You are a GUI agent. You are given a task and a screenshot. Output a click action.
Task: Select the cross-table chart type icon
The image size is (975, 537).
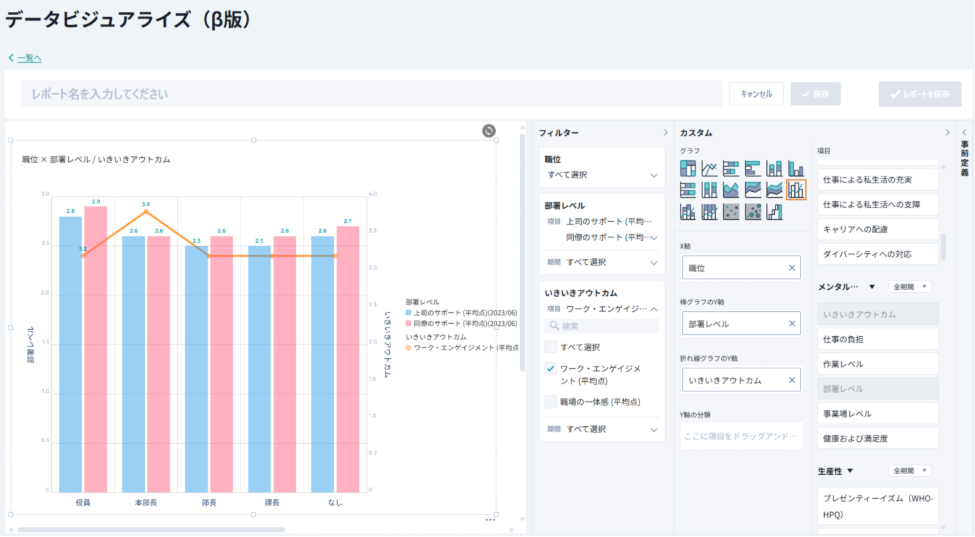(688, 168)
